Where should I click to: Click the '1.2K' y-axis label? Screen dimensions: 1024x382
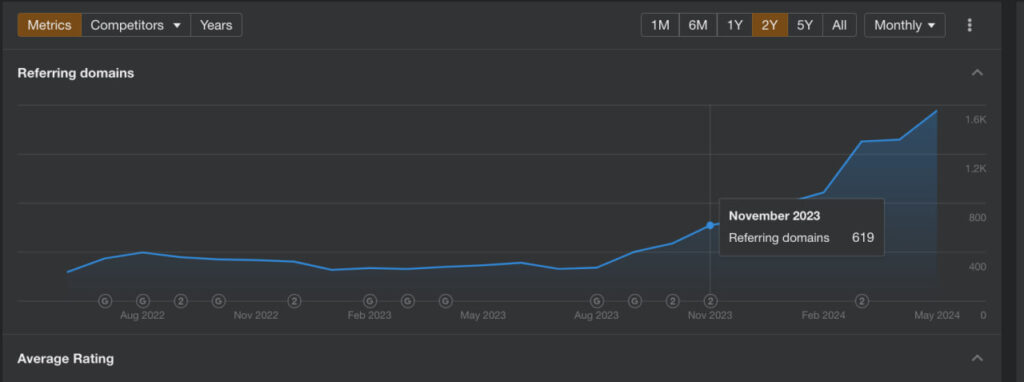click(x=976, y=168)
